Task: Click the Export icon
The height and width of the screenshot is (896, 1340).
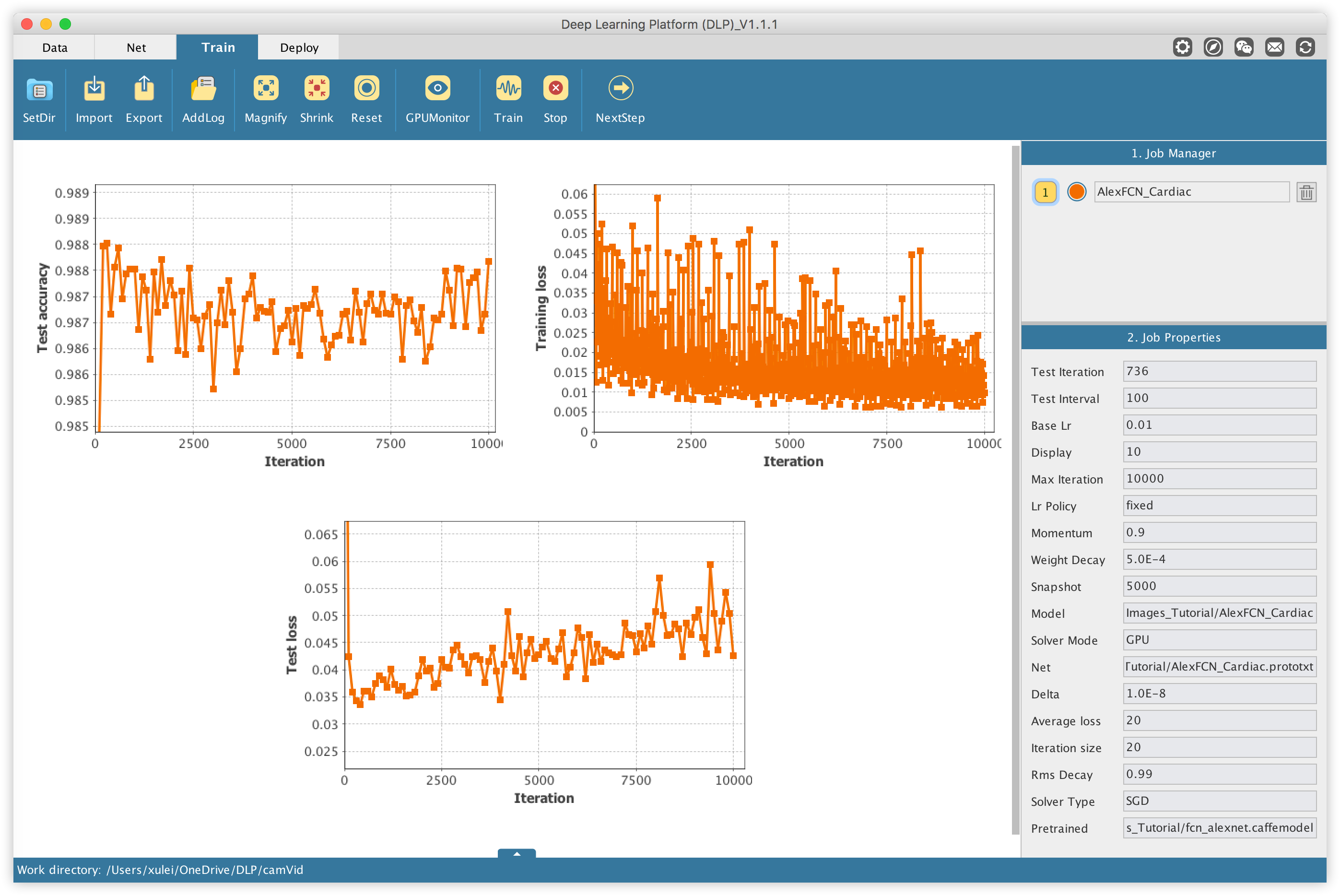Action: [144, 89]
